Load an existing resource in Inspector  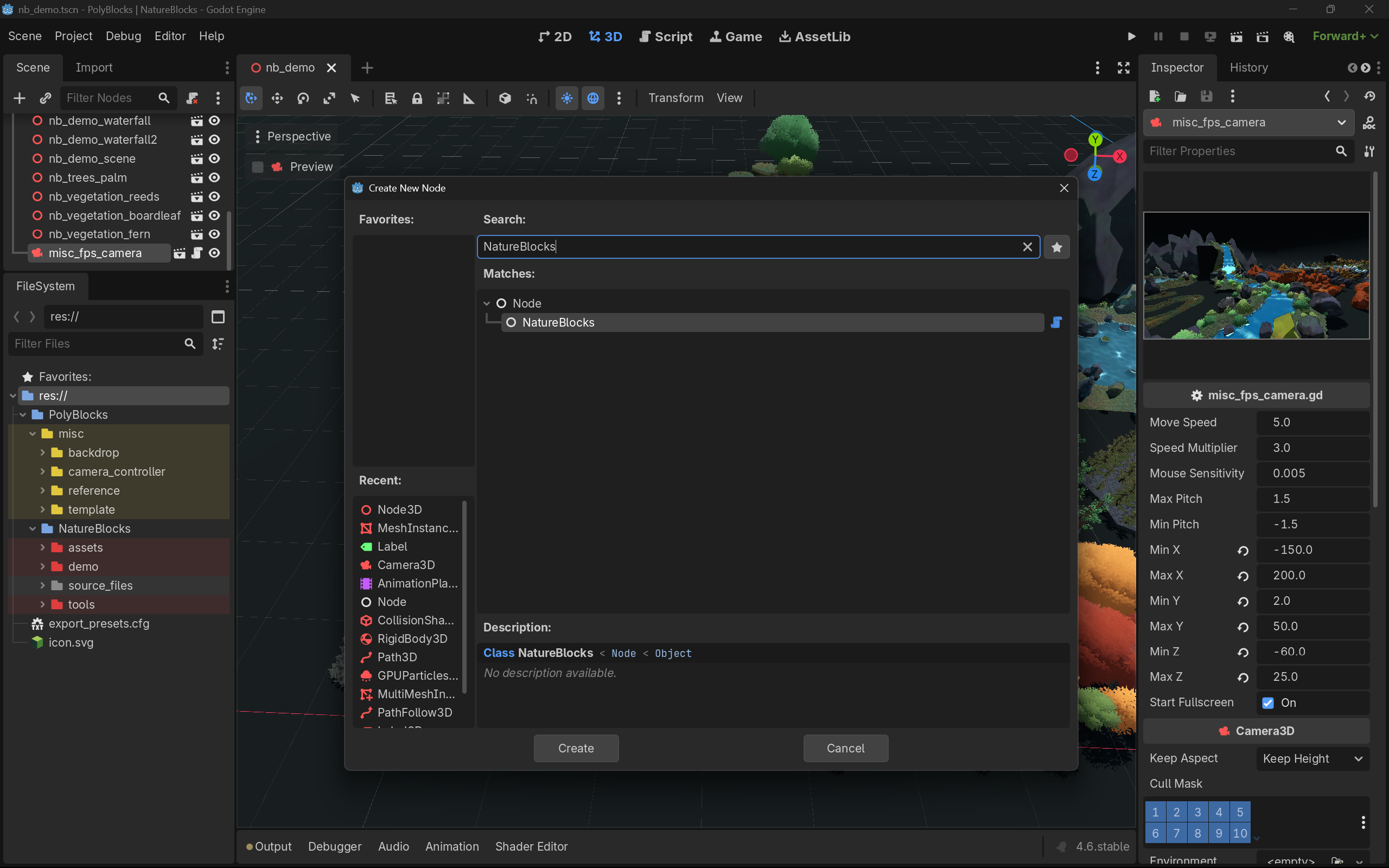click(x=1181, y=97)
